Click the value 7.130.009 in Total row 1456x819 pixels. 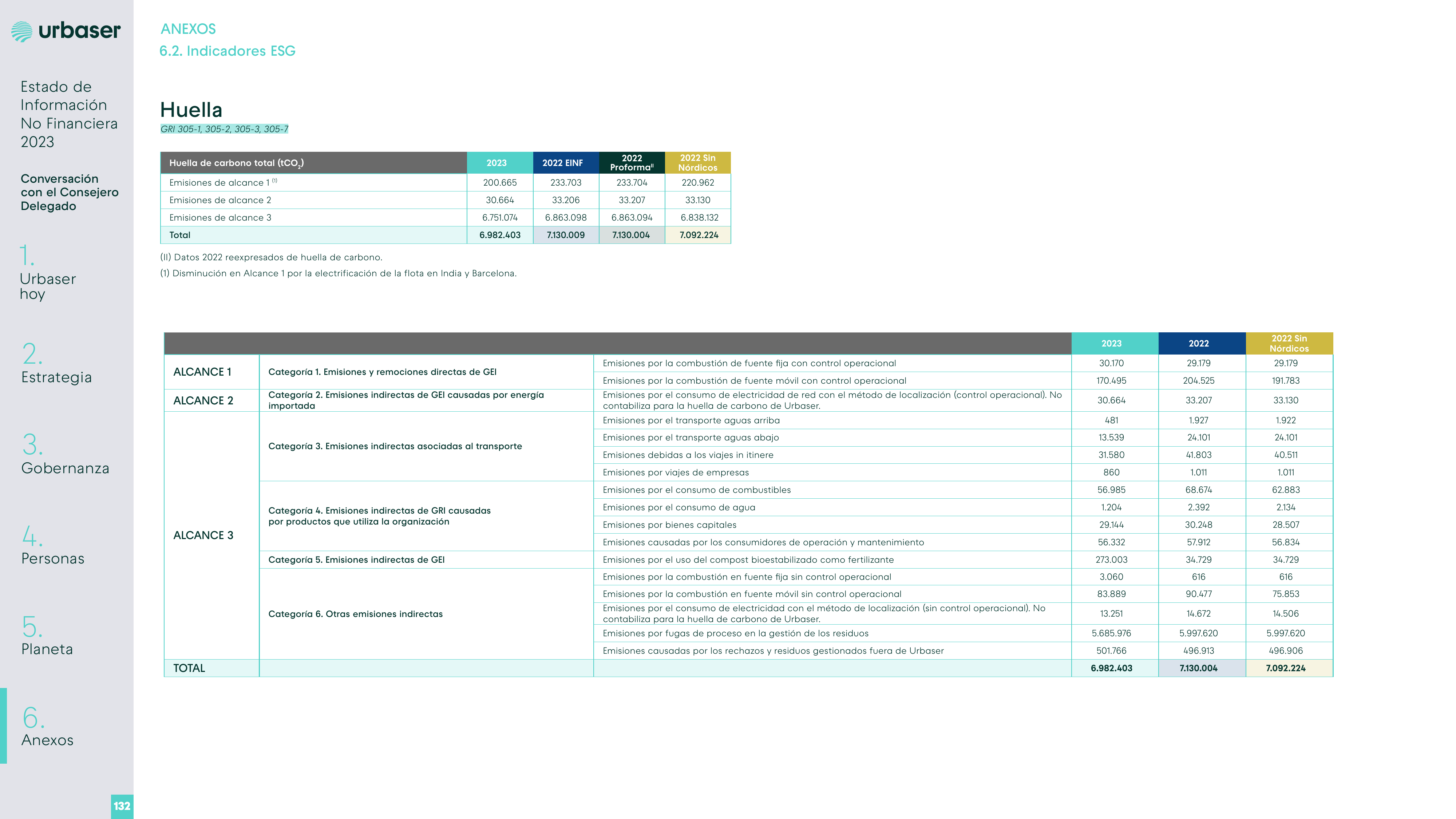point(566,235)
